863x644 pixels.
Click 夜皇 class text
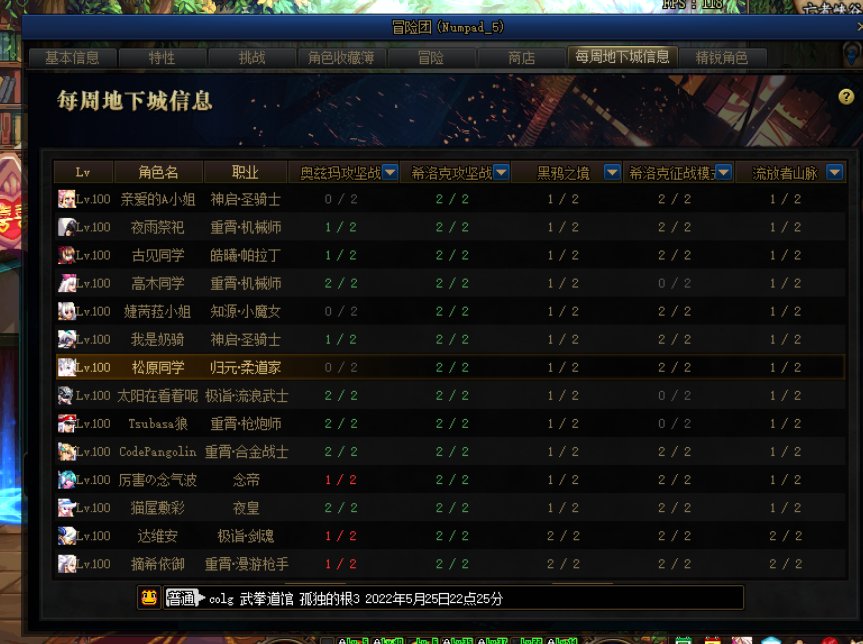[246, 508]
